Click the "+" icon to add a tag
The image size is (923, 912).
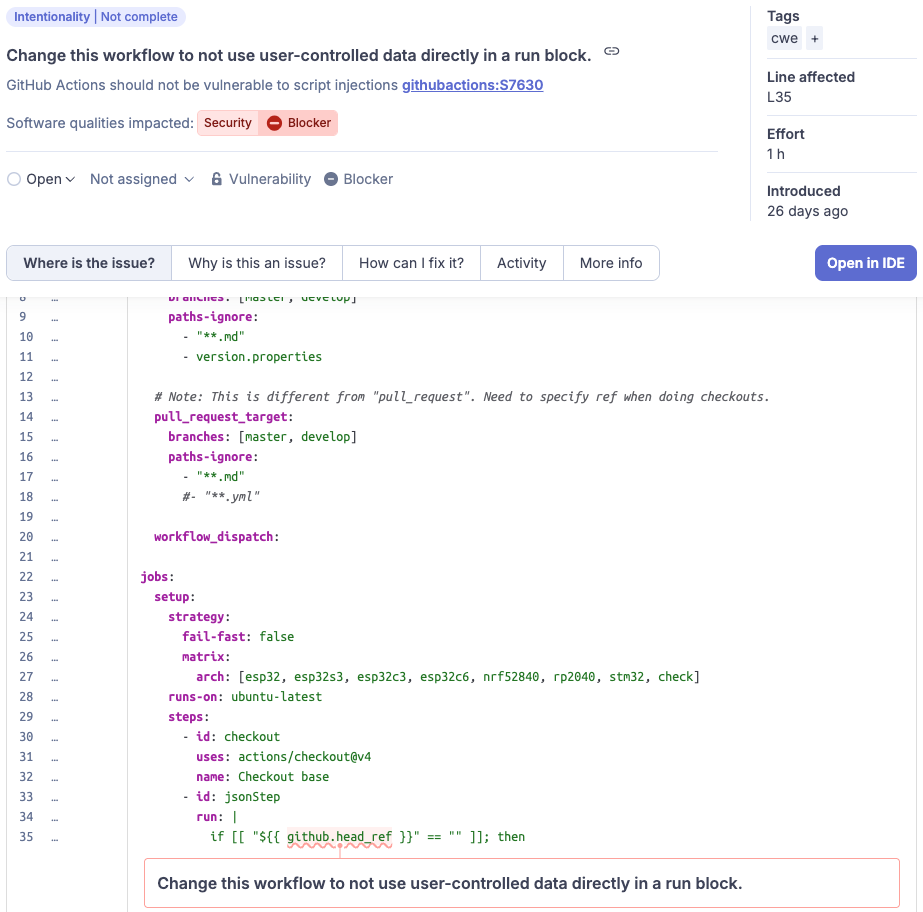812,38
